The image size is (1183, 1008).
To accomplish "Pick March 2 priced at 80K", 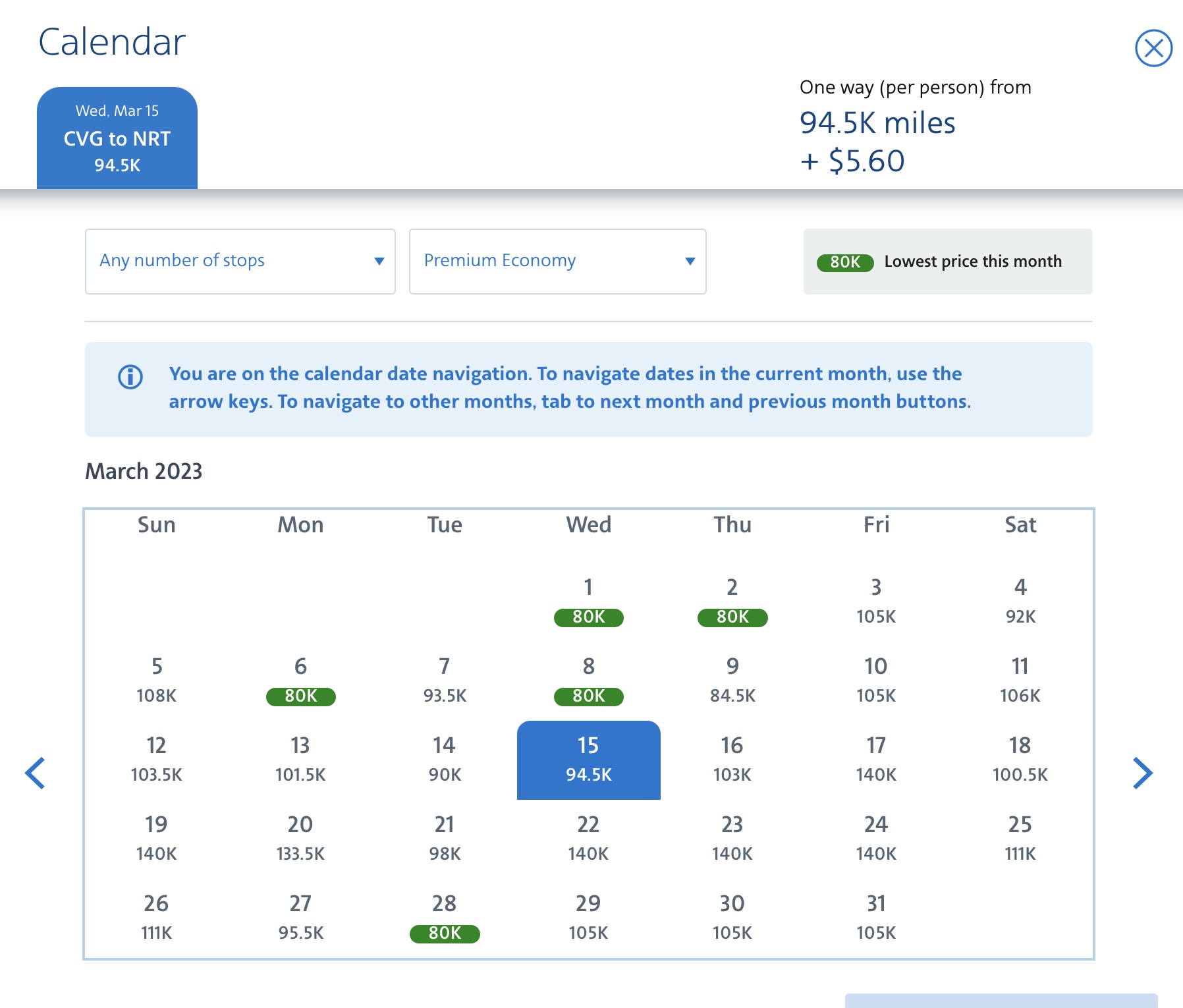I will [732, 602].
